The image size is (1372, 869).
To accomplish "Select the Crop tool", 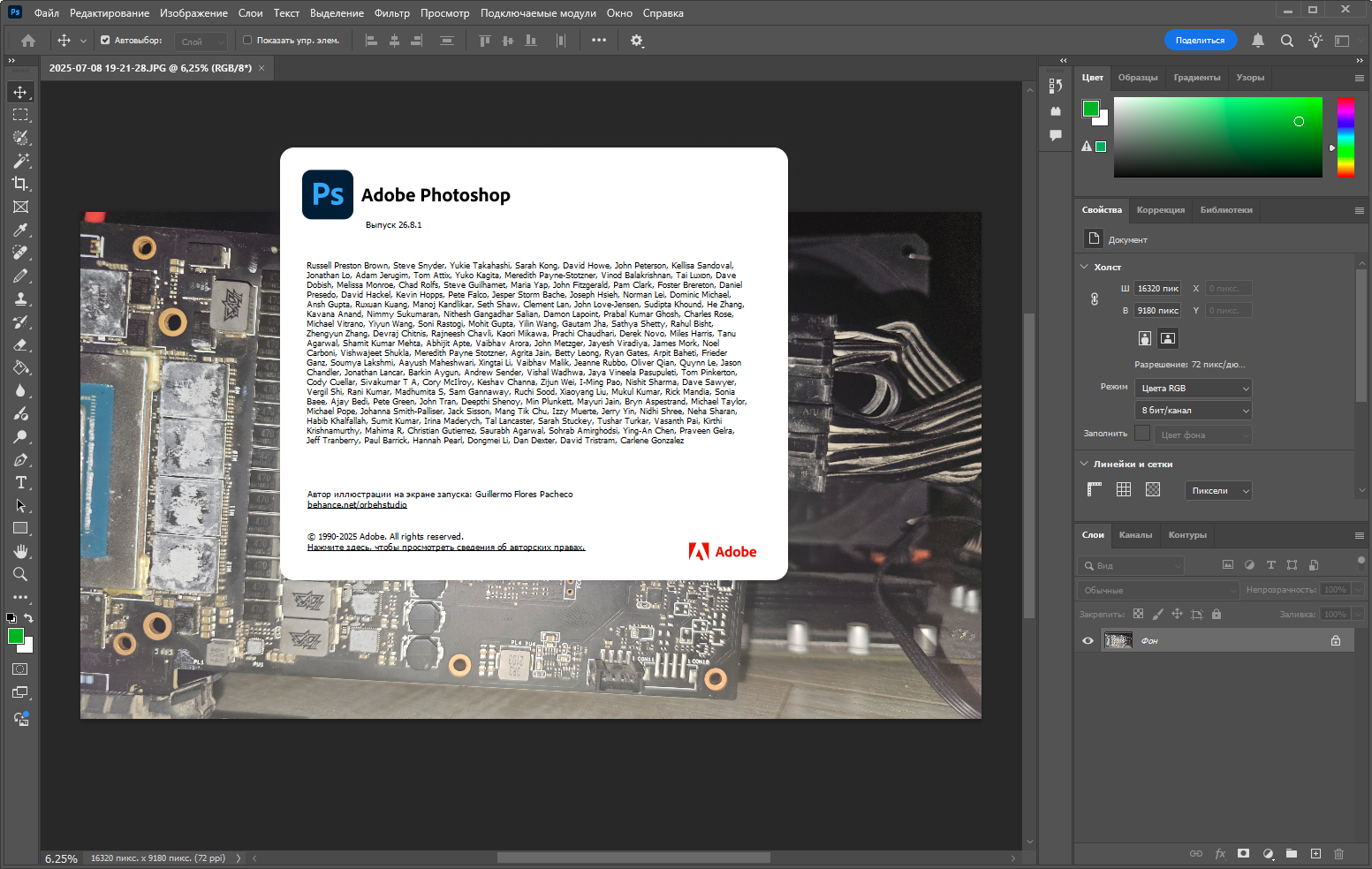I will coord(20,184).
